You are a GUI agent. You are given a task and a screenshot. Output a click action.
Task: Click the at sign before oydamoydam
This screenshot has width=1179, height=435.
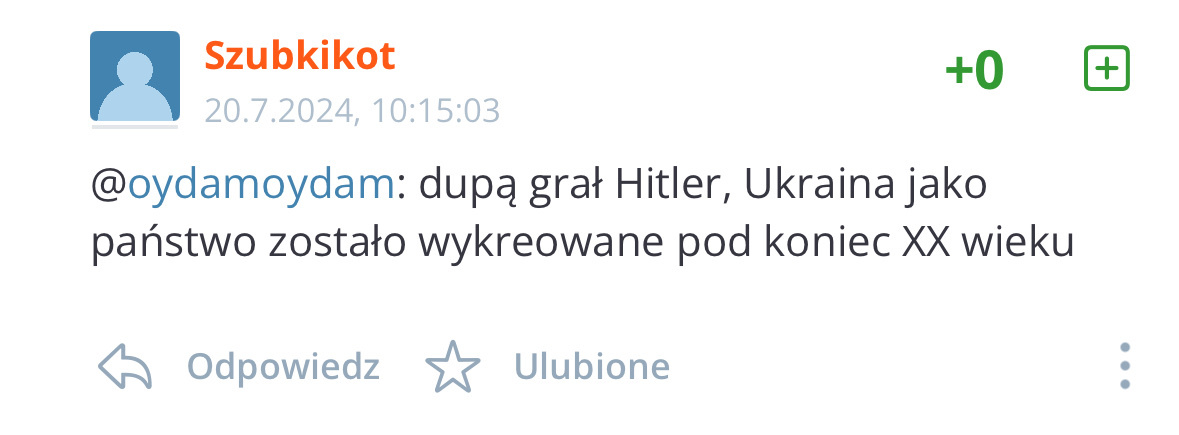tap(109, 186)
